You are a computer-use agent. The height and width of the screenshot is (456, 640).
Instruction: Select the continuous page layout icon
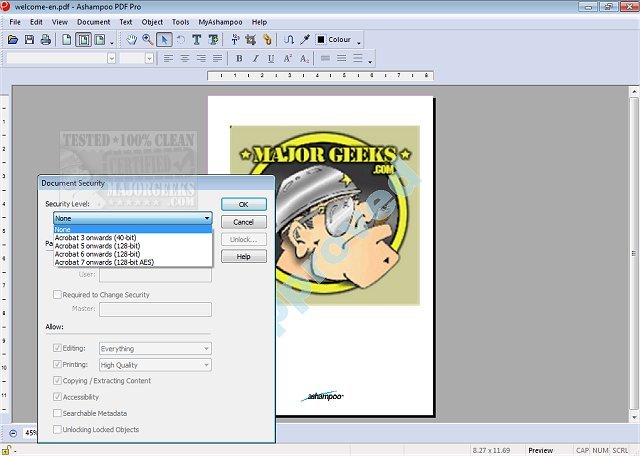(x=100, y=40)
